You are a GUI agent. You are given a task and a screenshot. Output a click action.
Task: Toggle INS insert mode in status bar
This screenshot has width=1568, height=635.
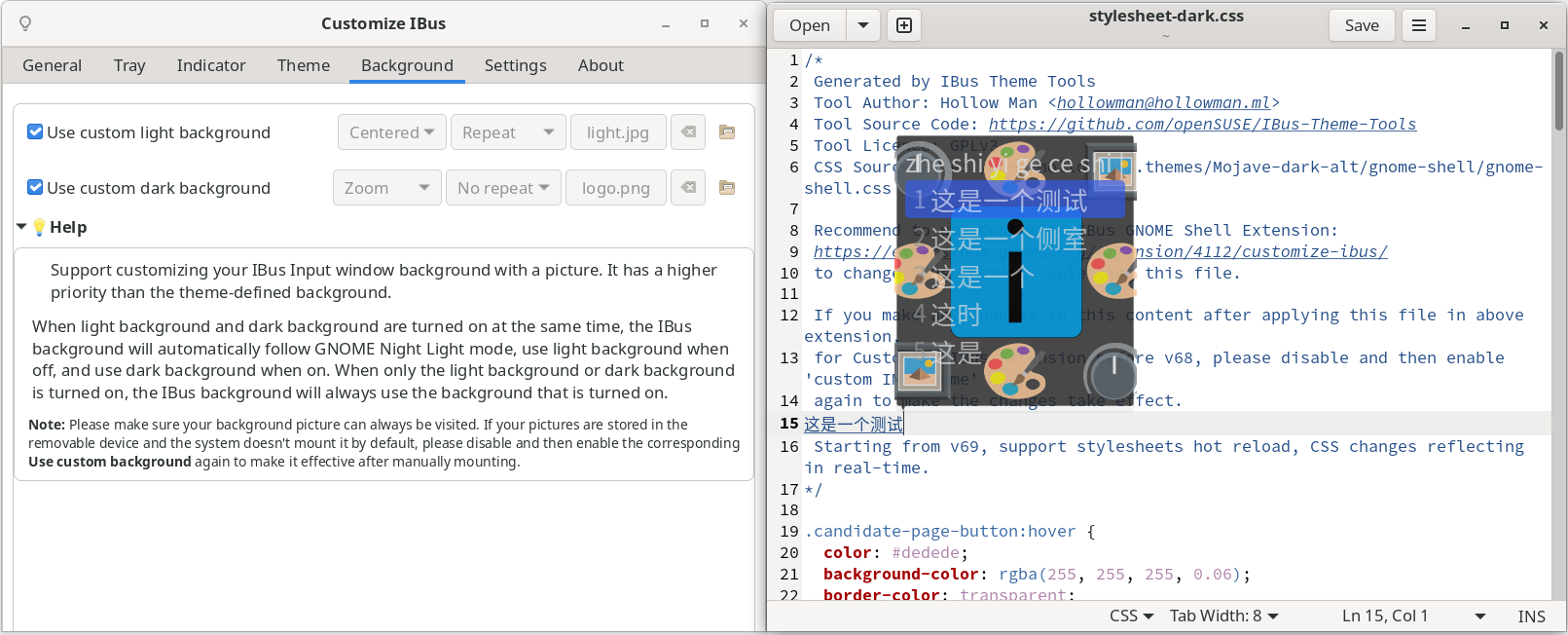[1531, 616]
